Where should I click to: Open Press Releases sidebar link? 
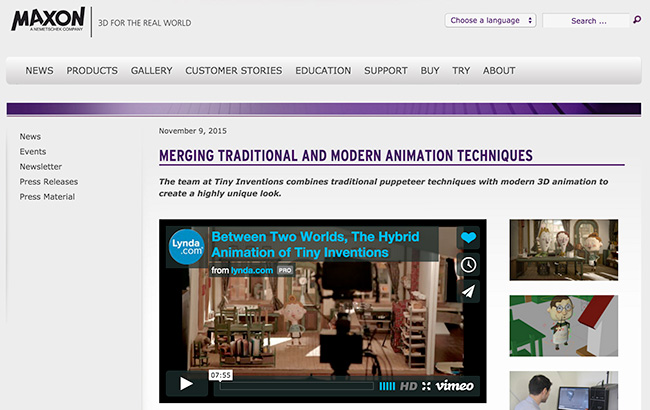pos(49,182)
